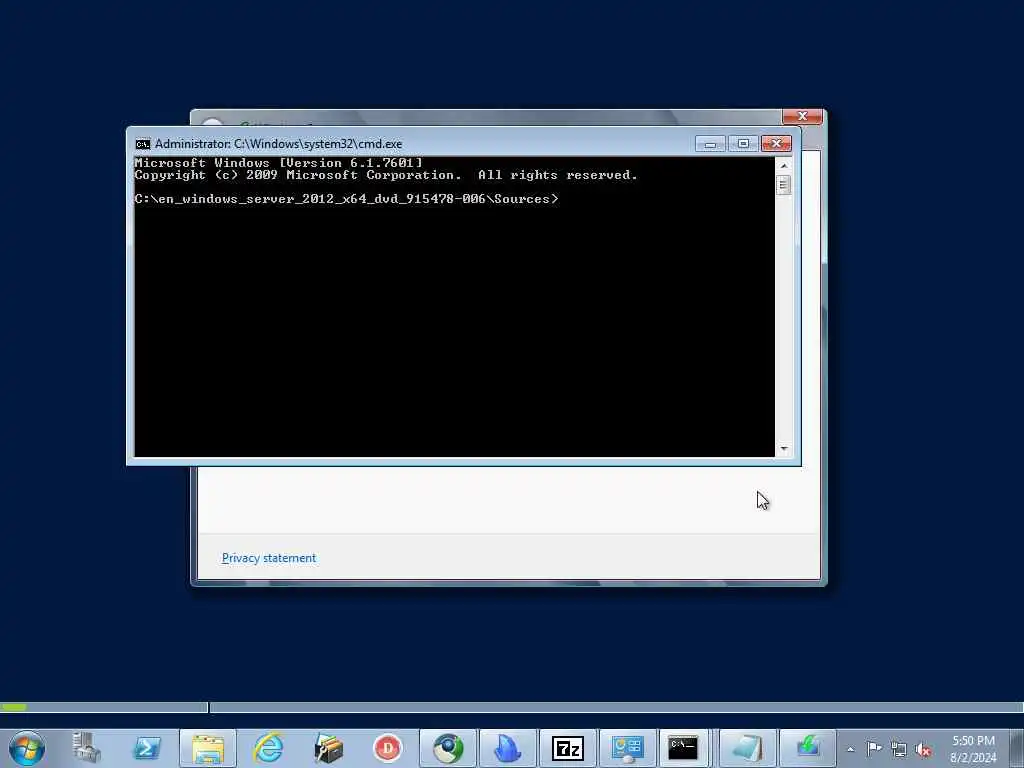The width and height of the screenshot is (1024, 768).
Task: Click the cmd scrollbar down arrow
Action: pyautogui.click(x=784, y=449)
